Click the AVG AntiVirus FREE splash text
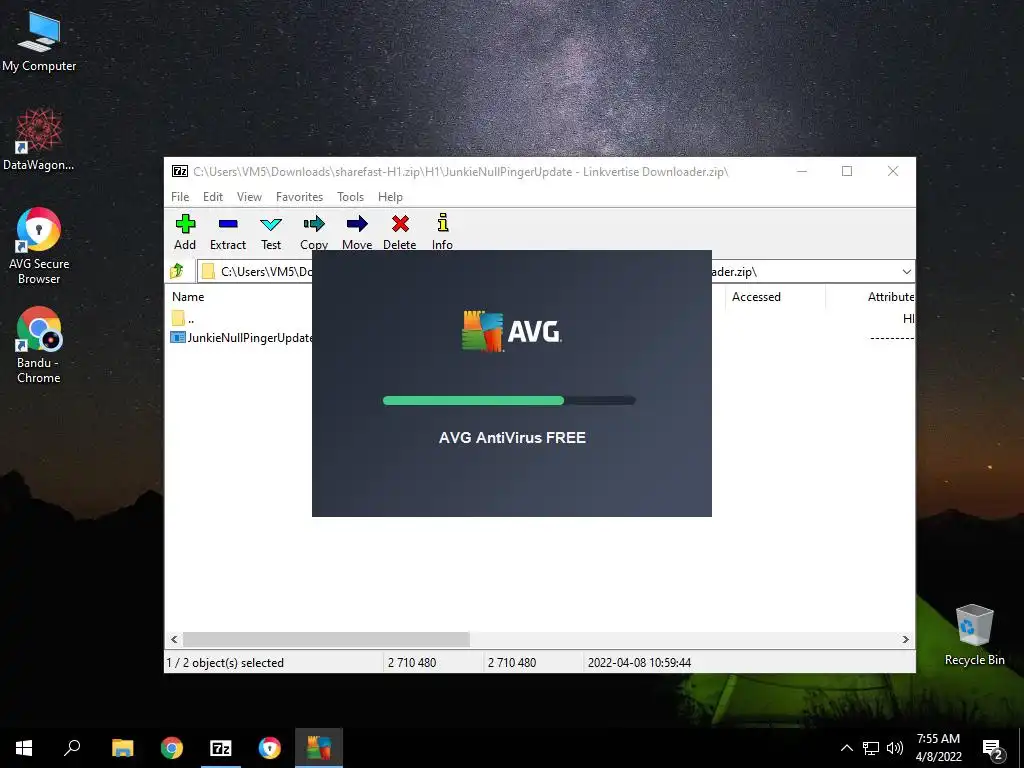Screen dimensions: 1024x768 click(512, 438)
